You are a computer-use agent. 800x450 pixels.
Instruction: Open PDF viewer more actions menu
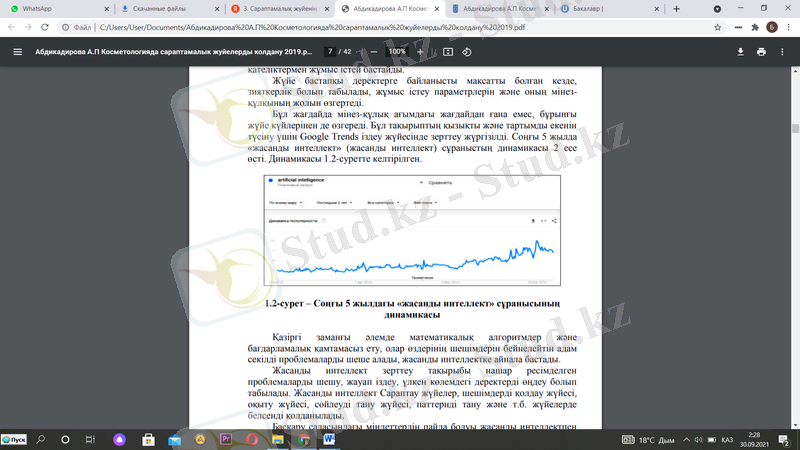[x=782, y=52]
